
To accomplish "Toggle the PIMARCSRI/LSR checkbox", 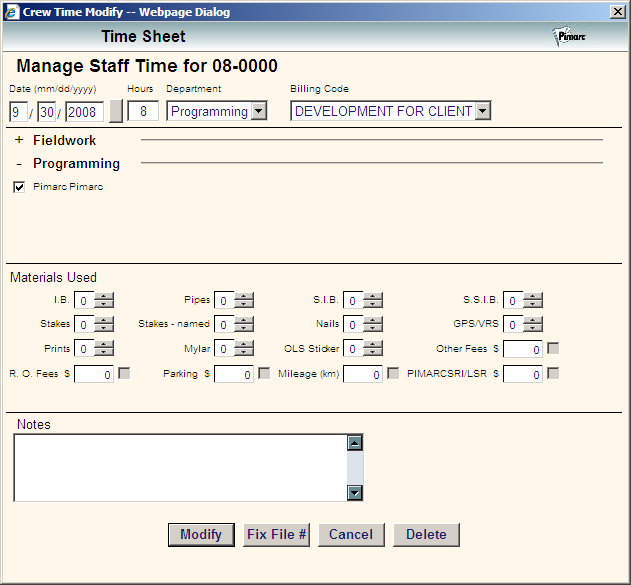I will (x=553, y=373).
